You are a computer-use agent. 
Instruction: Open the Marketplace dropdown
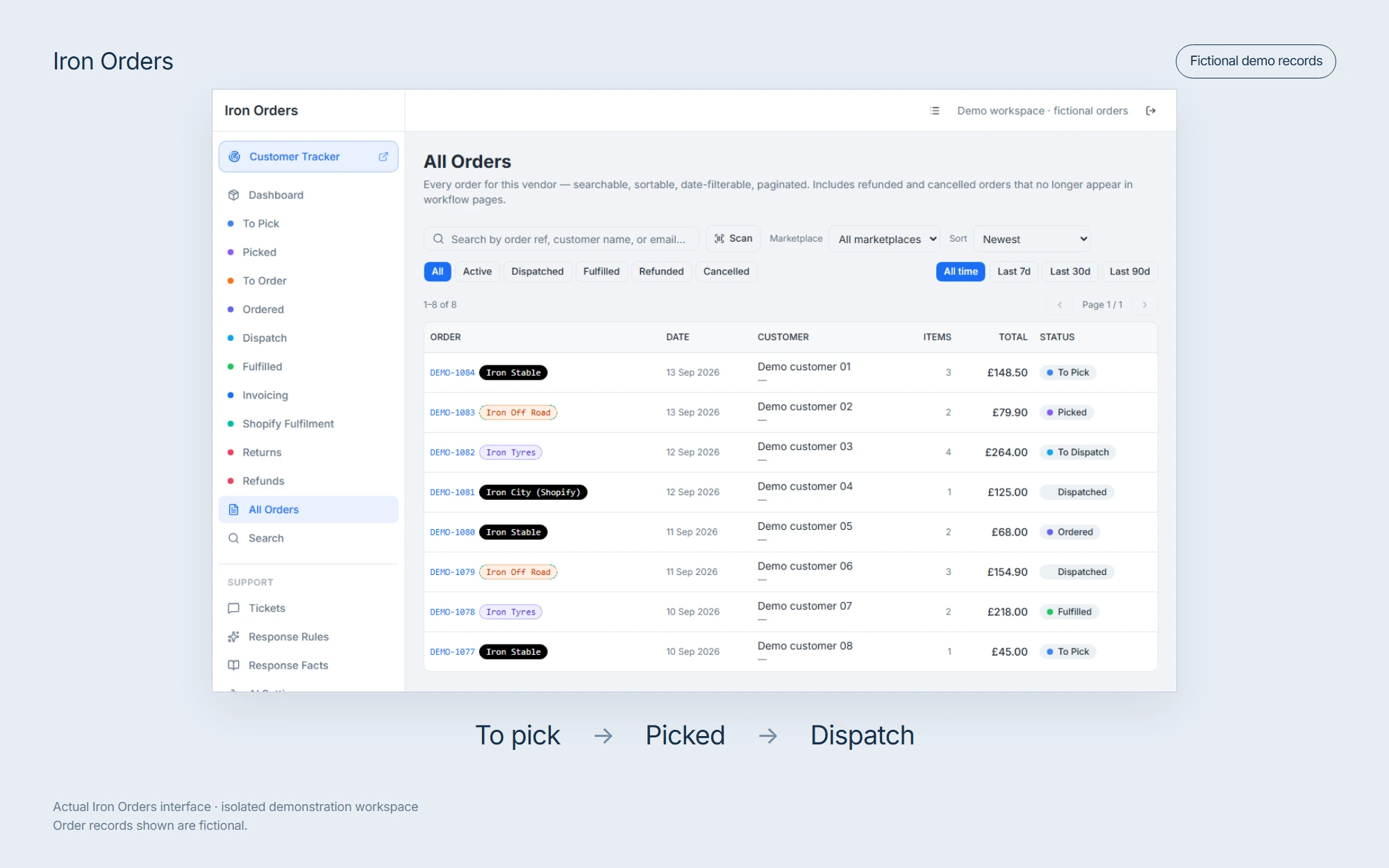click(884, 240)
